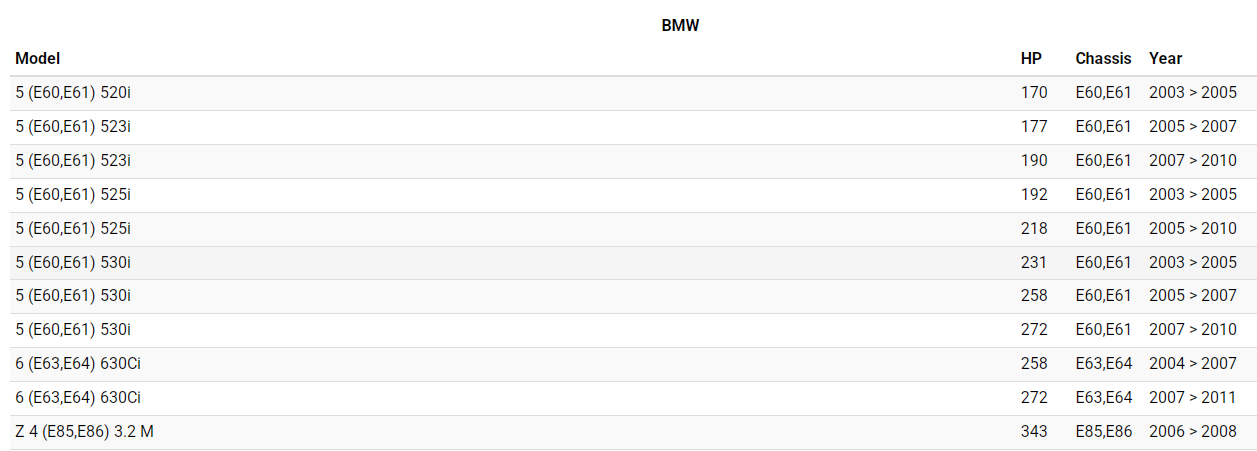Viewport: 1257px width, 451px height.
Task: Click the HP column header
Action: click(1031, 59)
